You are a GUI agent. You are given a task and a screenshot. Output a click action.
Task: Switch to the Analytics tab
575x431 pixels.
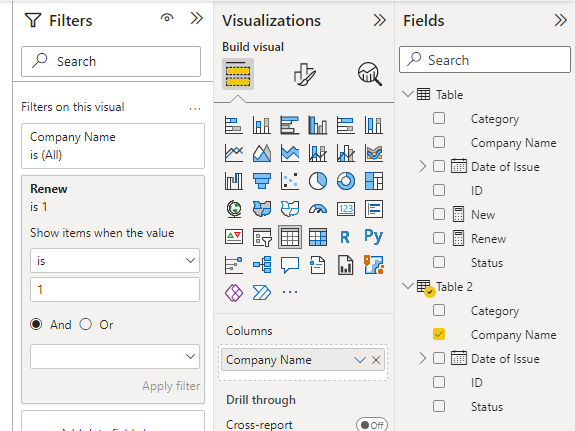coord(370,74)
